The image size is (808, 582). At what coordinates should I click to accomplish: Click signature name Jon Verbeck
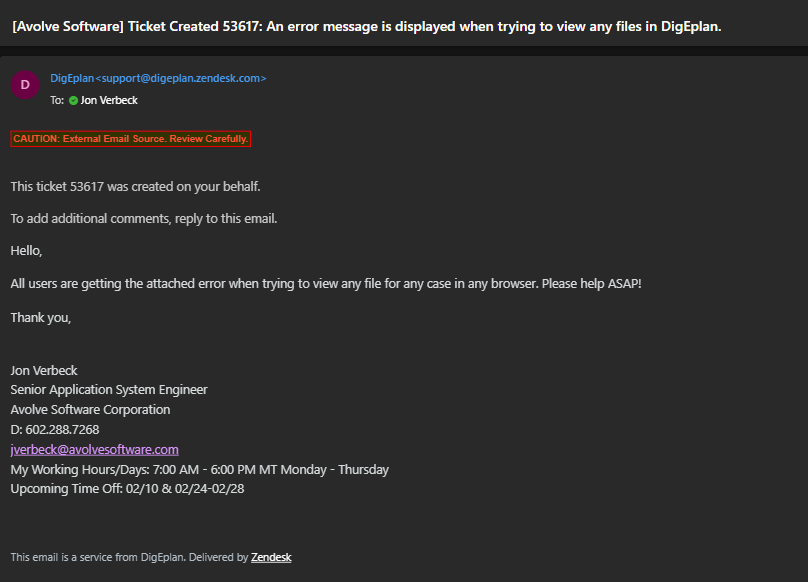[44, 371]
